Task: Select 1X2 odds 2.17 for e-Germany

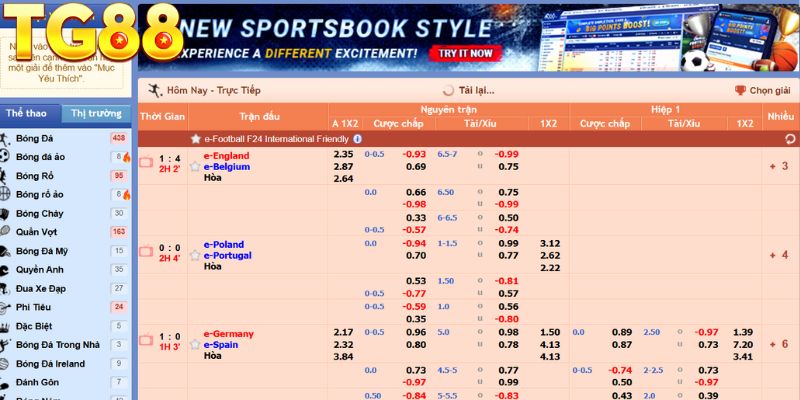Action: [x=343, y=332]
